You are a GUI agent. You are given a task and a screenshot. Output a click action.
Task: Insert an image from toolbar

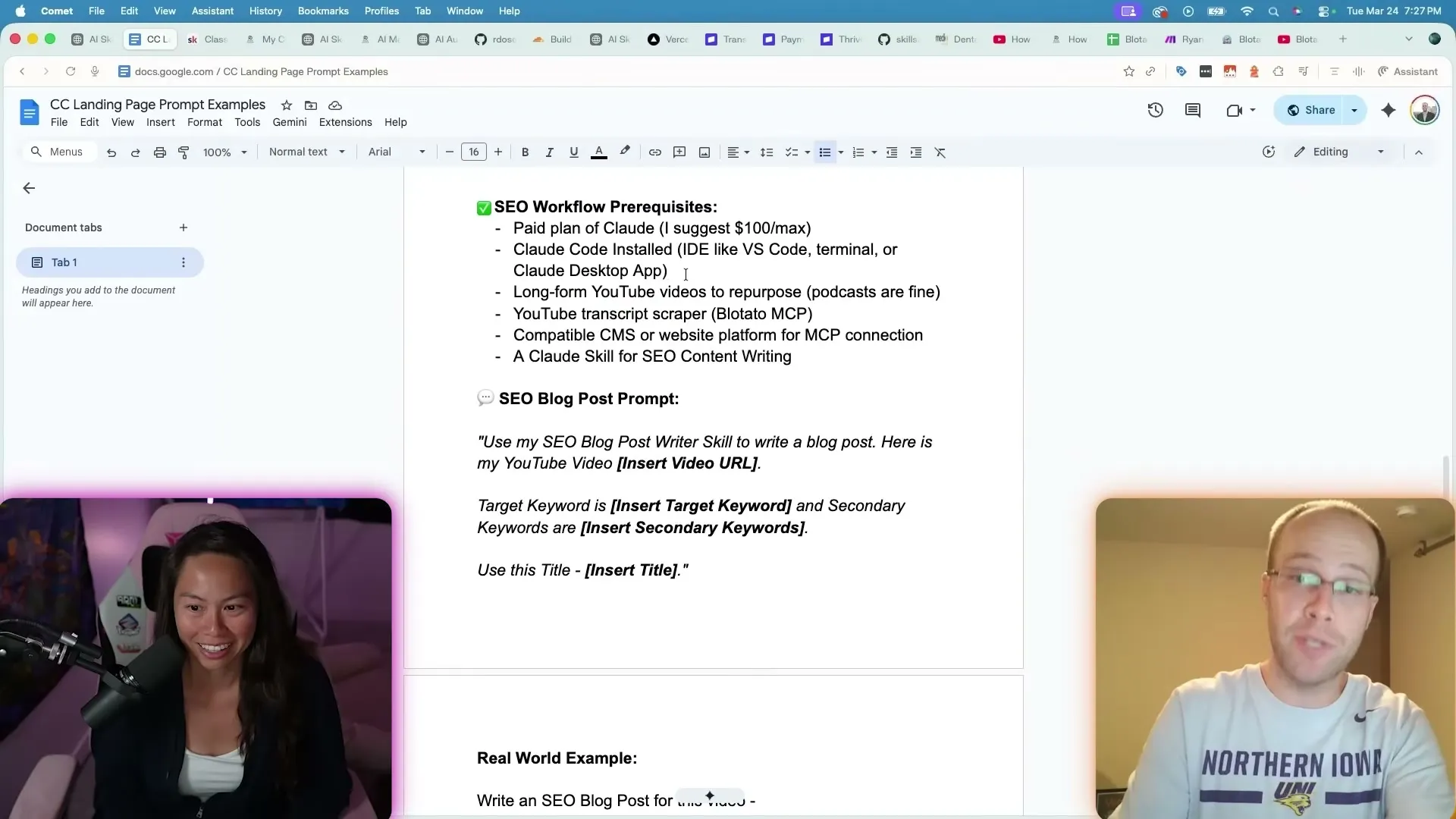[704, 152]
